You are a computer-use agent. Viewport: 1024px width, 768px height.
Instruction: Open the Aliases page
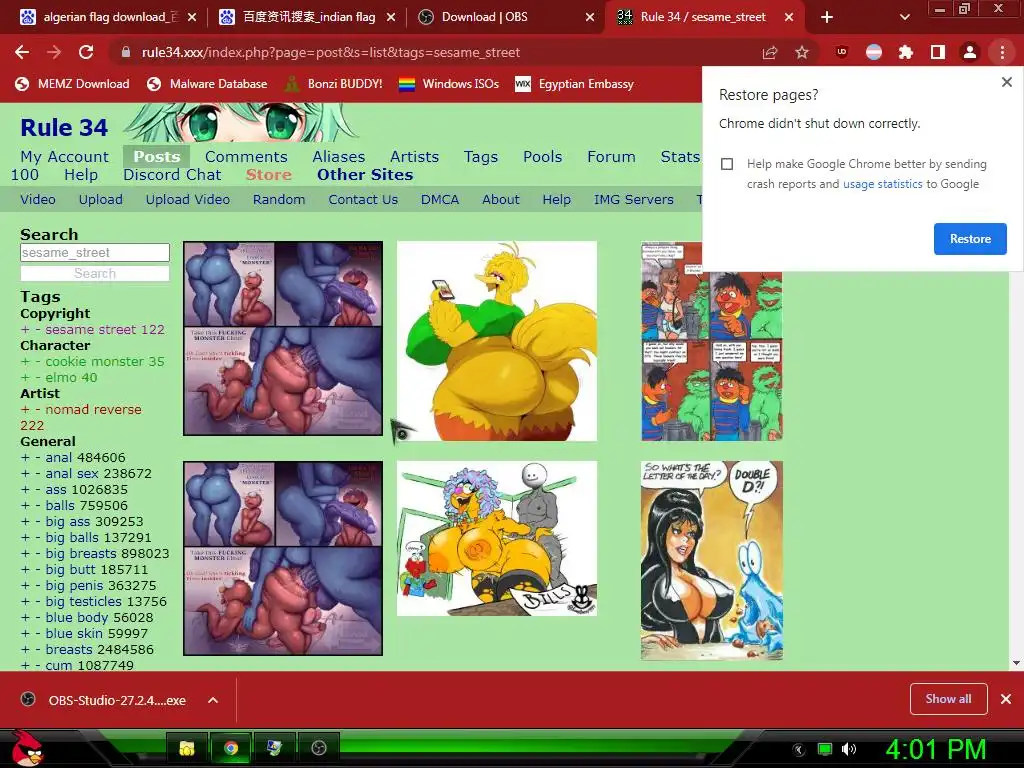pos(338,157)
